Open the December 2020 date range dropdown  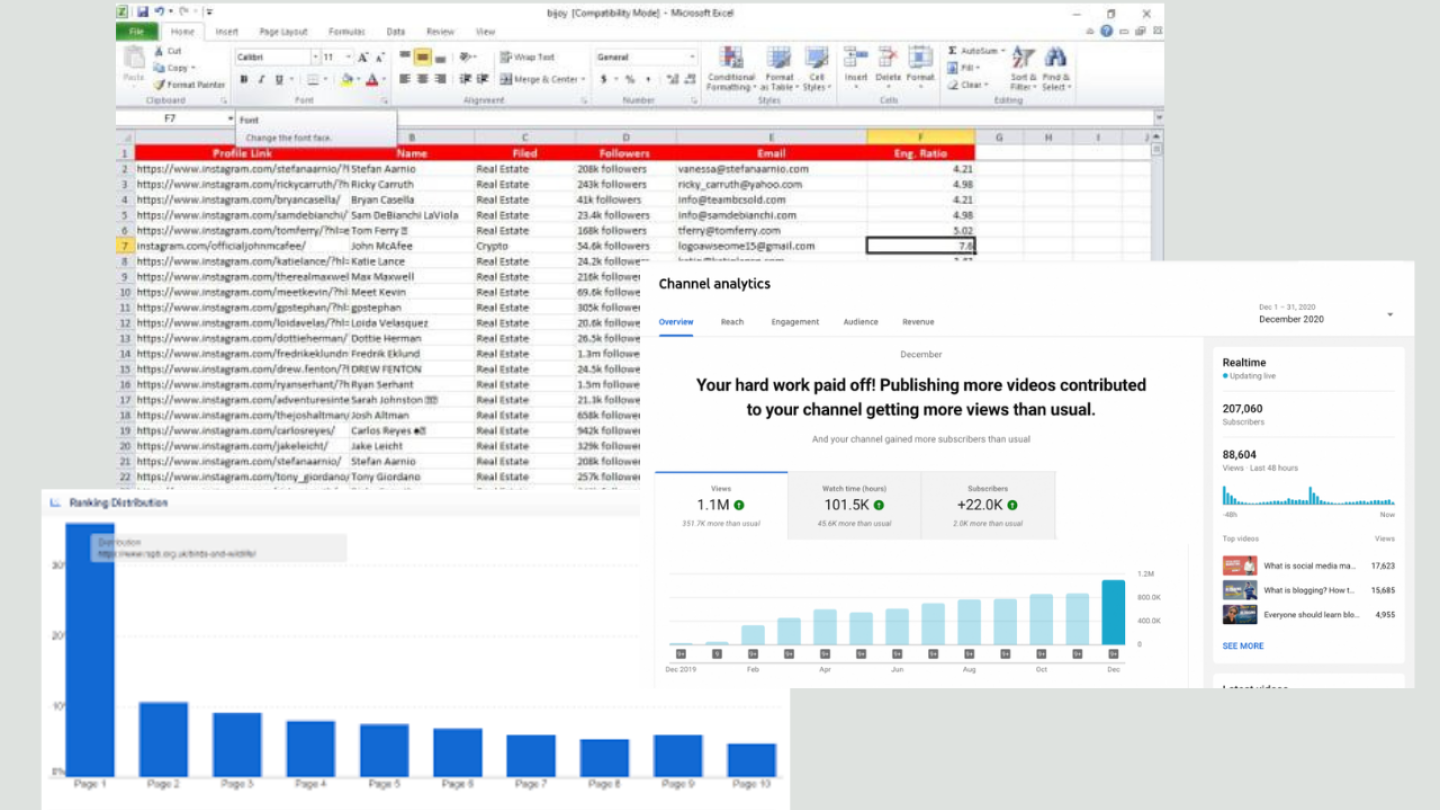pyautogui.click(x=1327, y=314)
